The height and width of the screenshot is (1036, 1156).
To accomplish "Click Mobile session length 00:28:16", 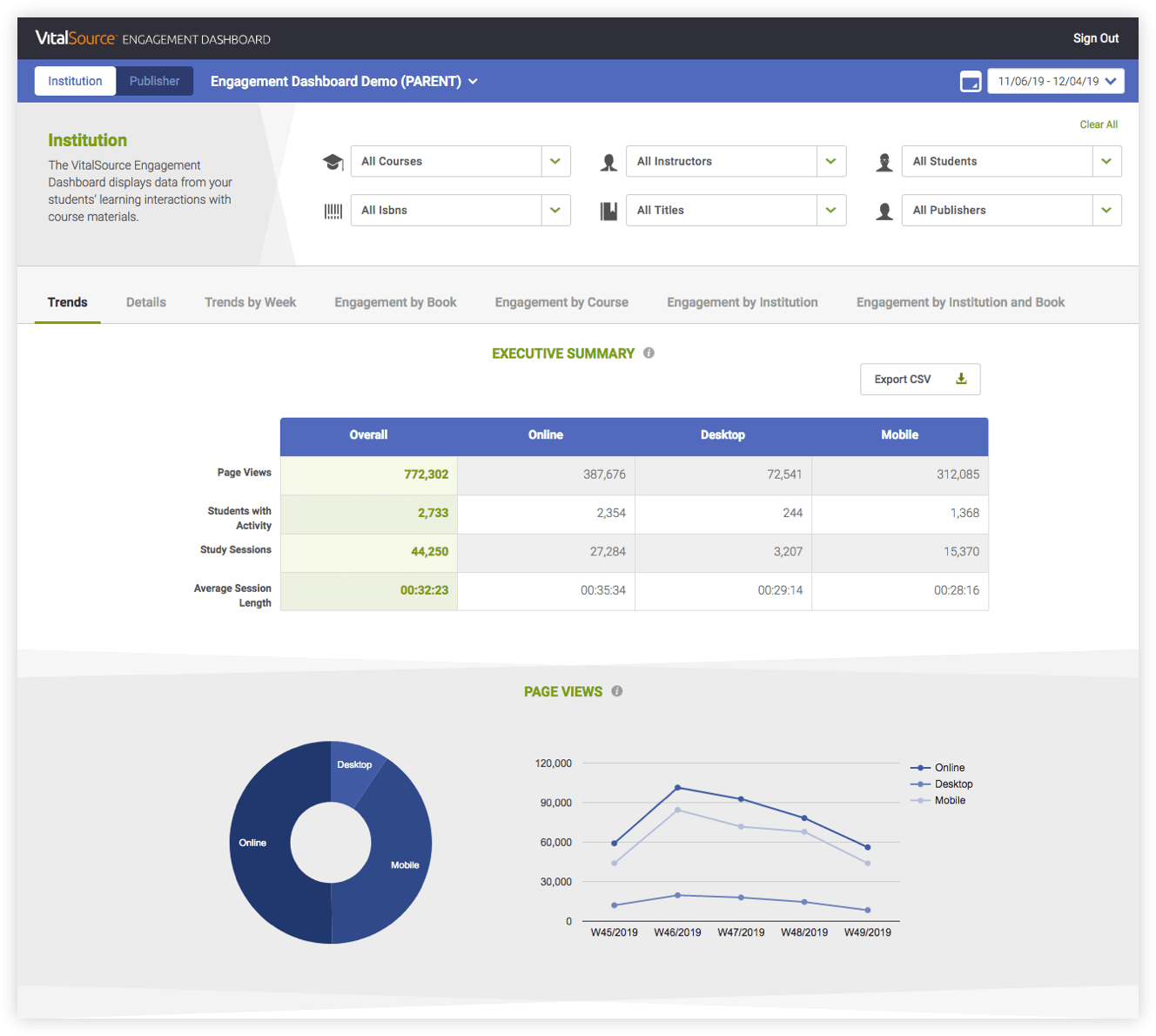I will (957, 590).
